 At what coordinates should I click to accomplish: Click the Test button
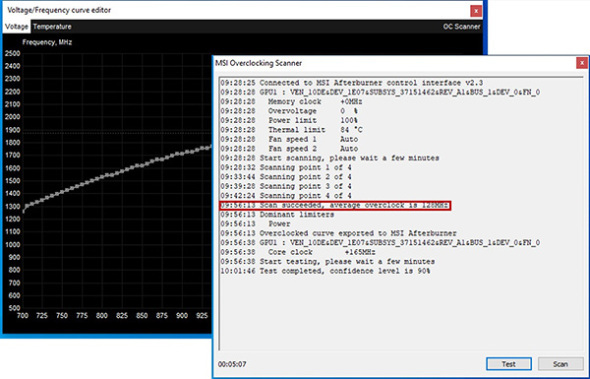click(509, 364)
